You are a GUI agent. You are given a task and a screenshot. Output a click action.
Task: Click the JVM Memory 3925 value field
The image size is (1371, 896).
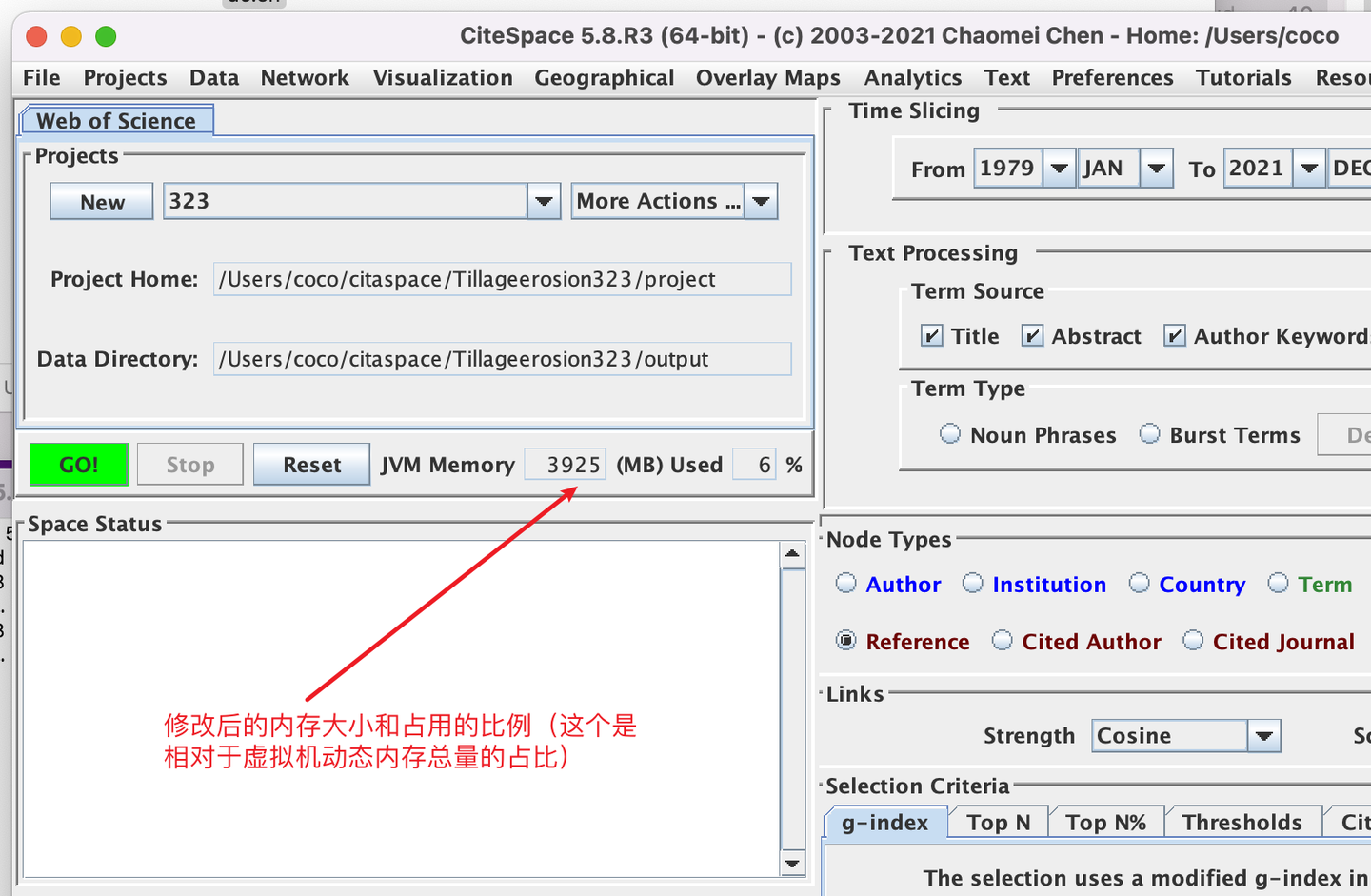point(566,465)
